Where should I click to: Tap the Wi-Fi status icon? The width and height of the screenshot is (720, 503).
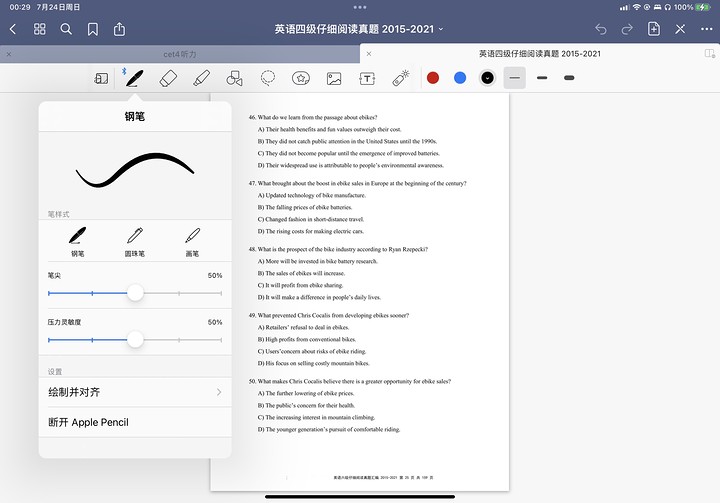pyautogui.click(x=636, y=7)
